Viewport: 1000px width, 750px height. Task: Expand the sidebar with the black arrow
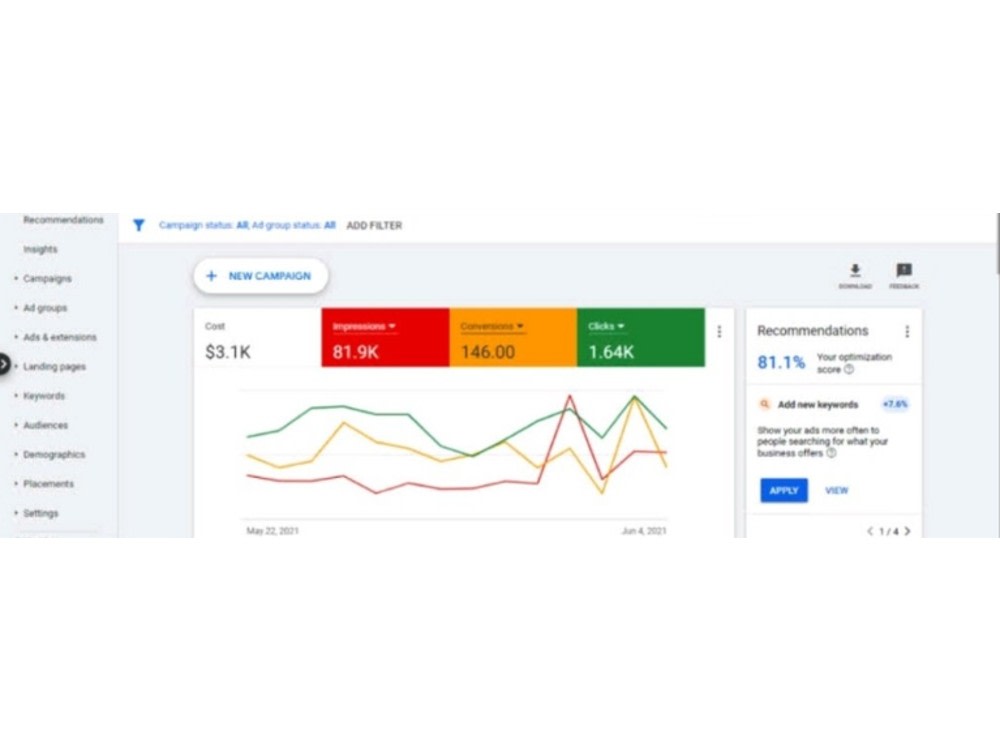(4, 365)
